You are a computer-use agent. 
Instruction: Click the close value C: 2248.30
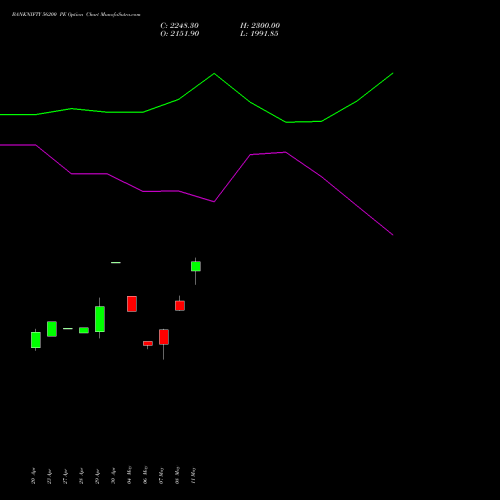pos(179,26)
